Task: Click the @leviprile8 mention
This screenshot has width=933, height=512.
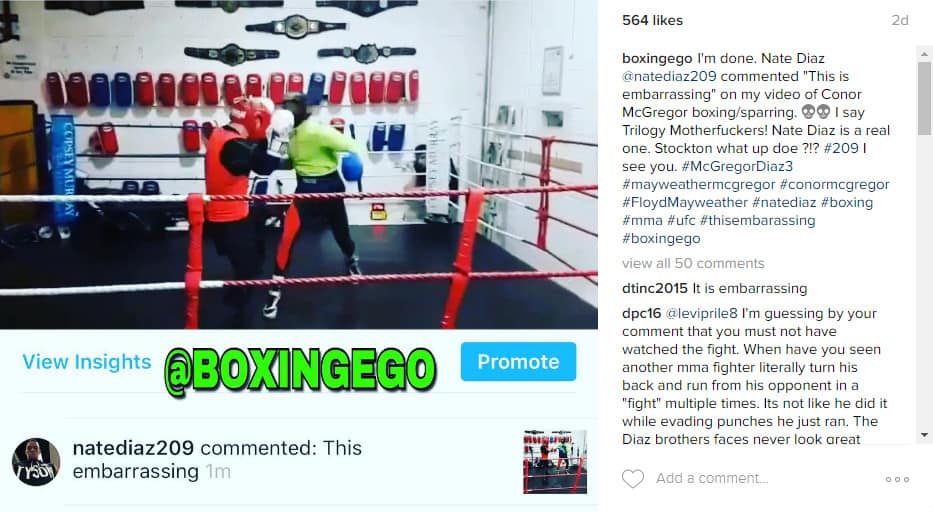Action: (701, 314)
